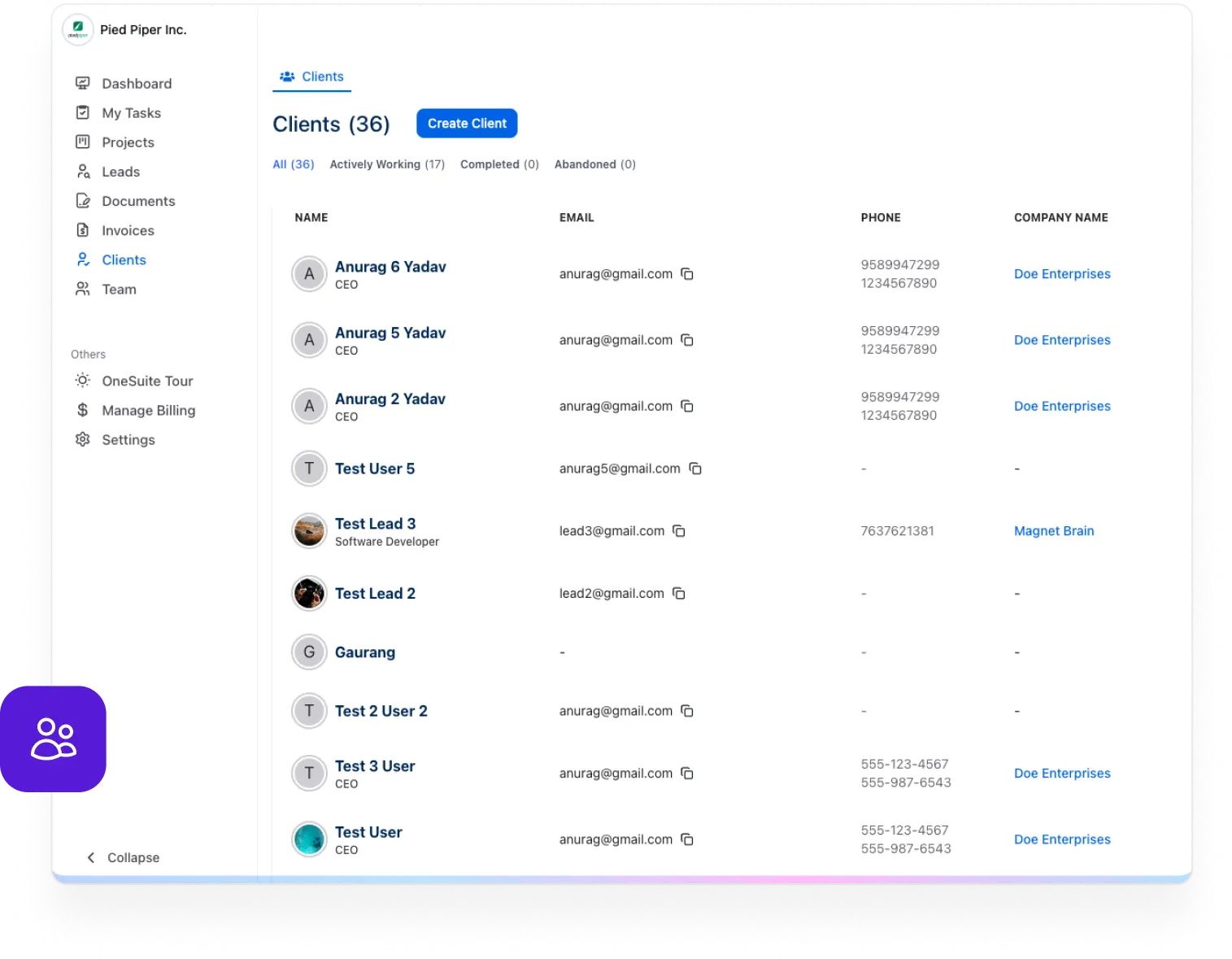Image resolution: width=1232 pixels, height=959 pixels.
Task: Open the Team page in sidebar
Action: coord(119,289)
